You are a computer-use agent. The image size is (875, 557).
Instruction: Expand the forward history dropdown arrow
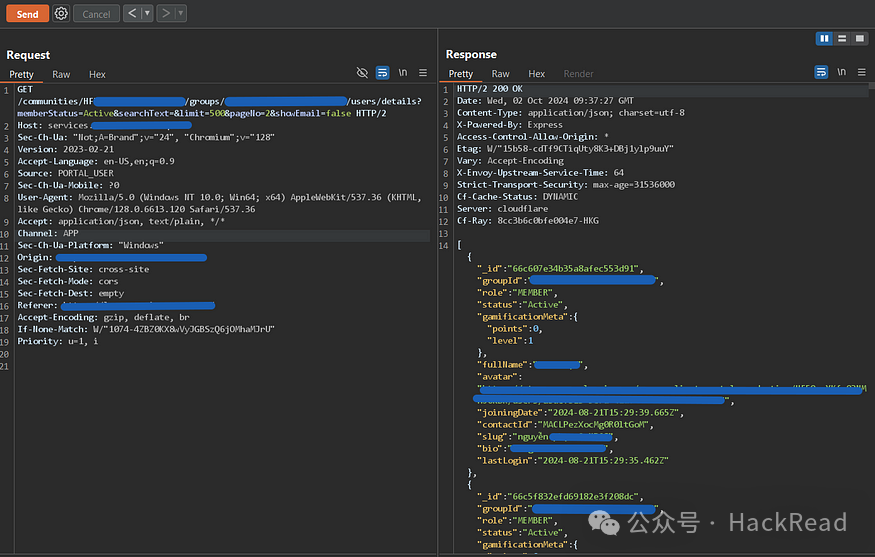coord(179,14)
